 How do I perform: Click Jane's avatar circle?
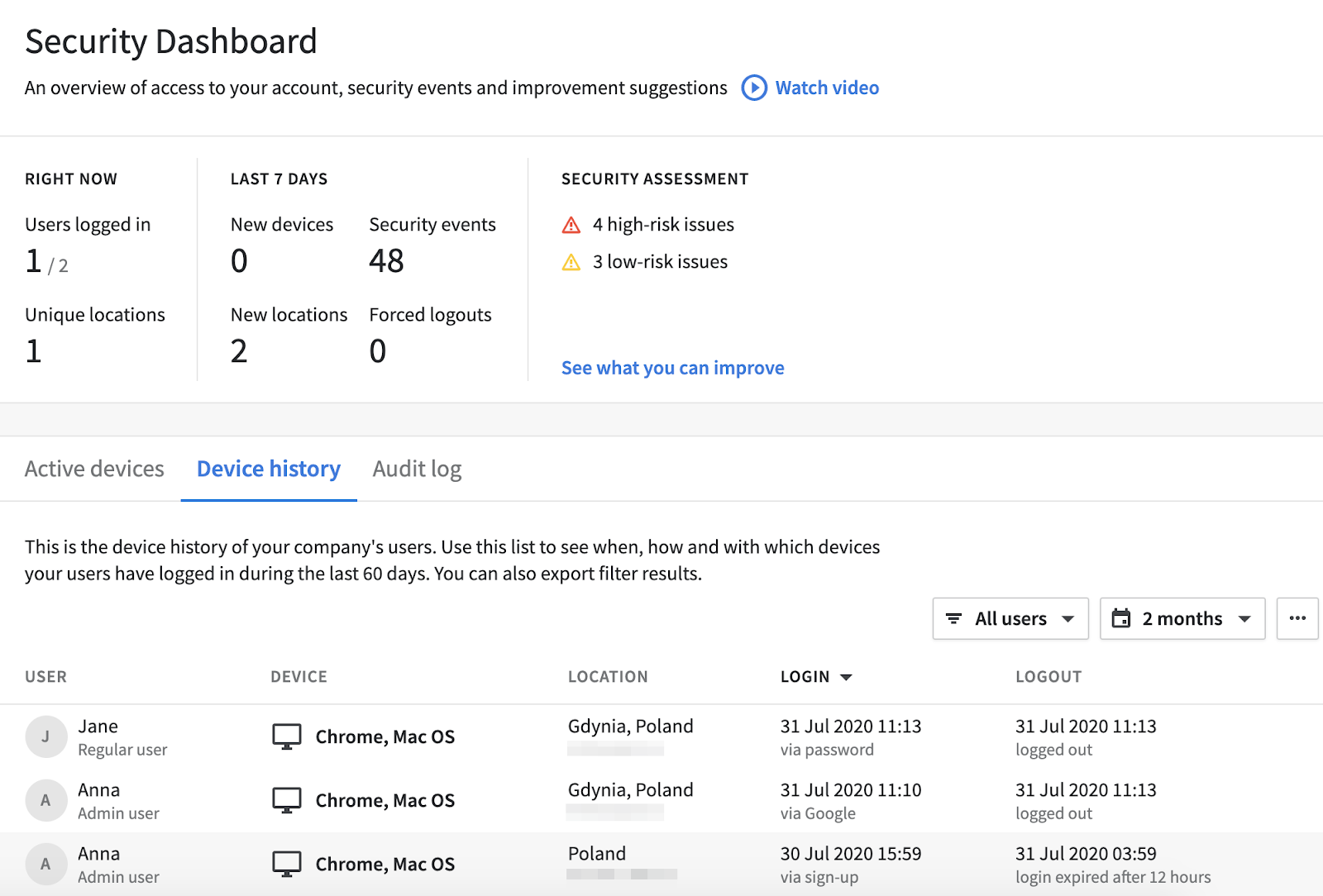click(x=45, y=736)
